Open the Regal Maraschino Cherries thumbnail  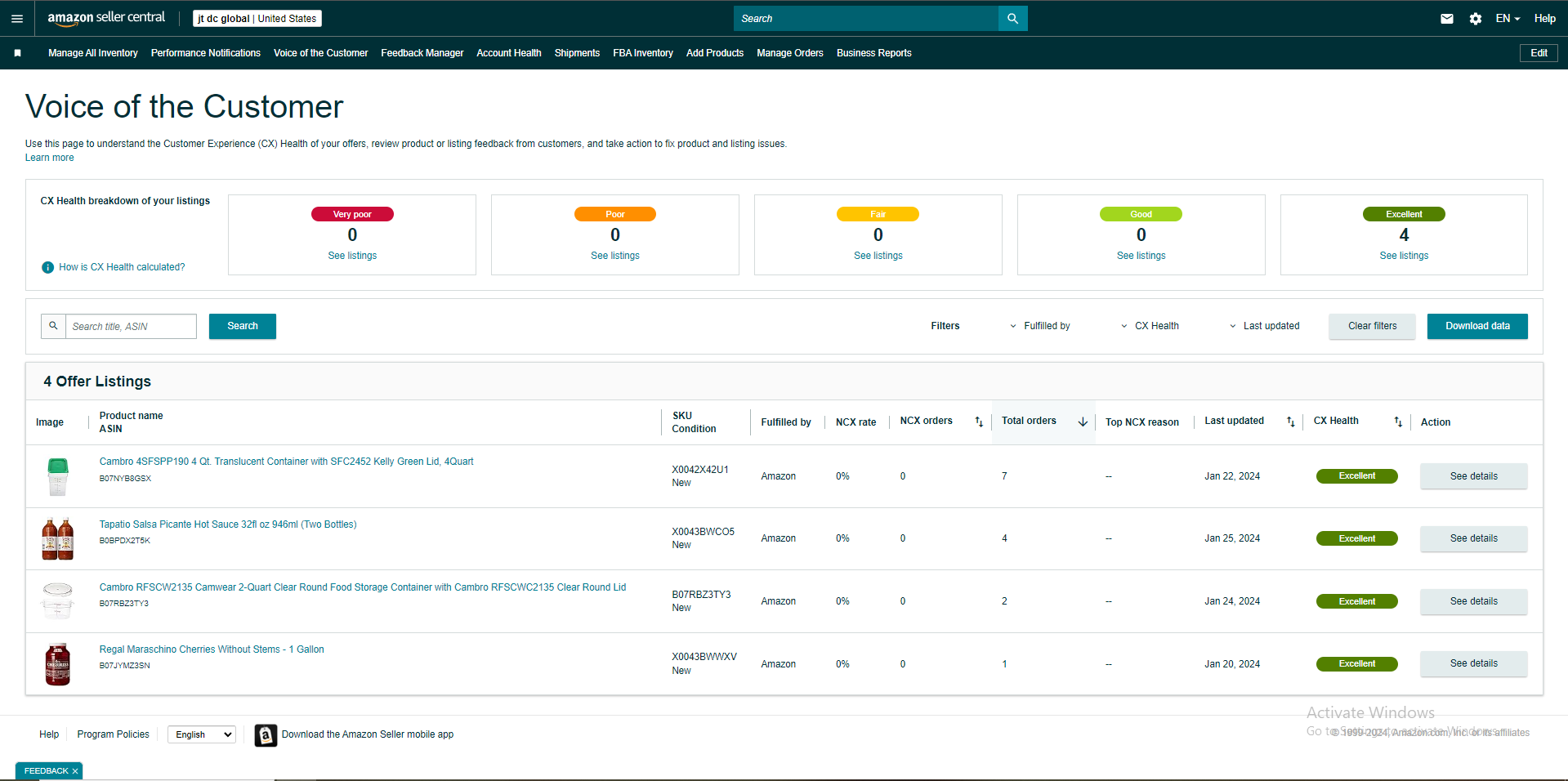[57, 664]
